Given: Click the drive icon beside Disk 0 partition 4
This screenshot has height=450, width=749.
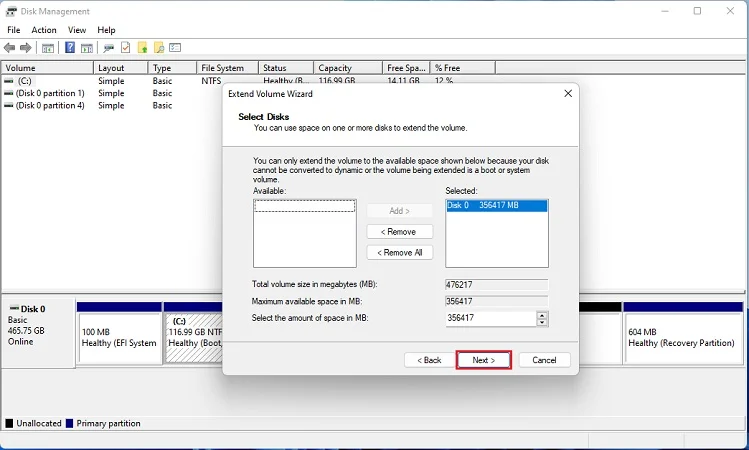Looking at the screenshot, I should pyautogui.click(x=9, y=106).
